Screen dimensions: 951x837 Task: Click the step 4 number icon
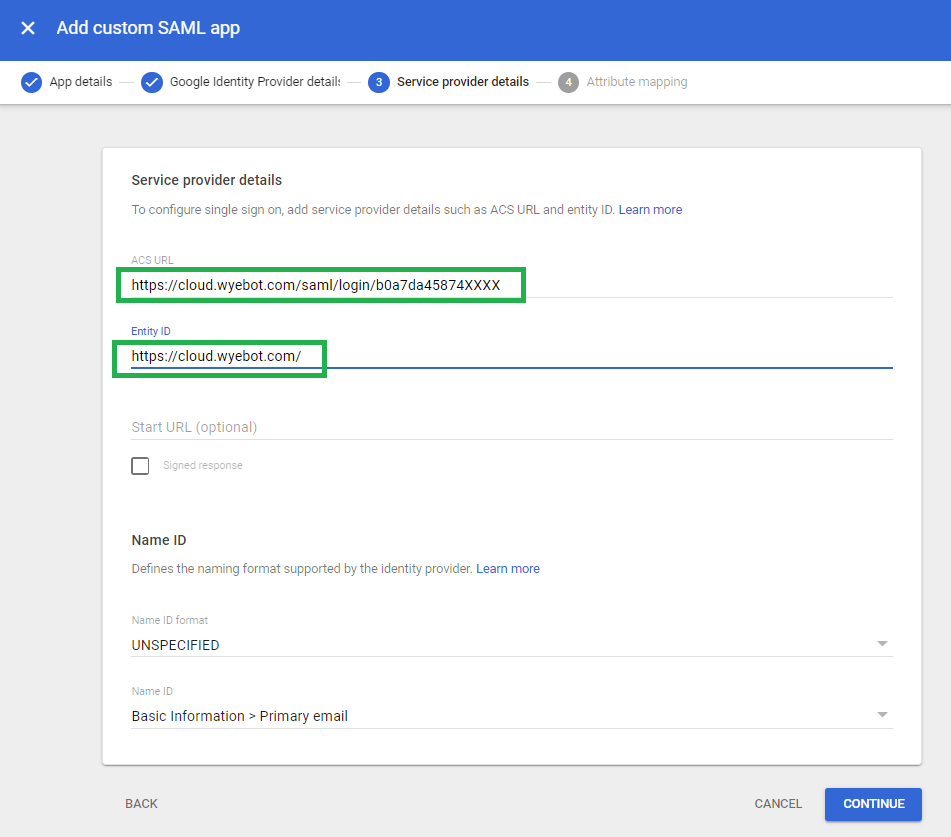pyautogui.click(x=568, y=82)
